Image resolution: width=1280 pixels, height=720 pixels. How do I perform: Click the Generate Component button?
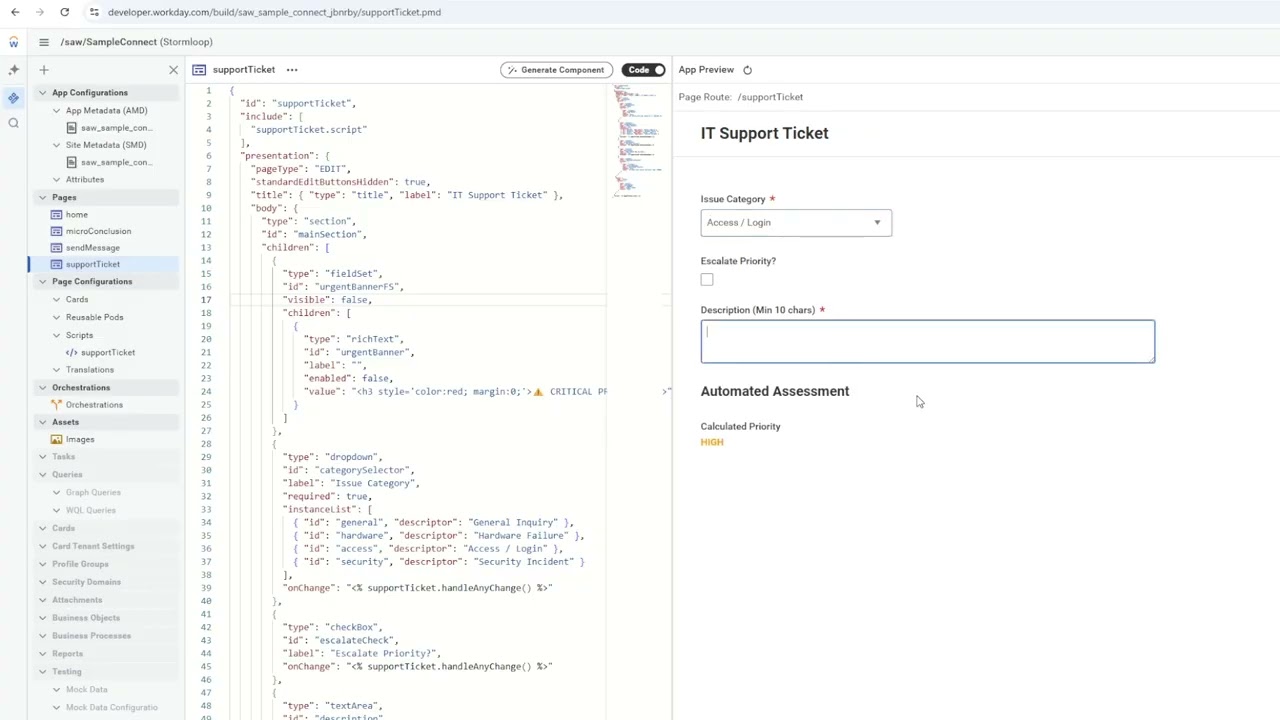click(x=556, y=70)
